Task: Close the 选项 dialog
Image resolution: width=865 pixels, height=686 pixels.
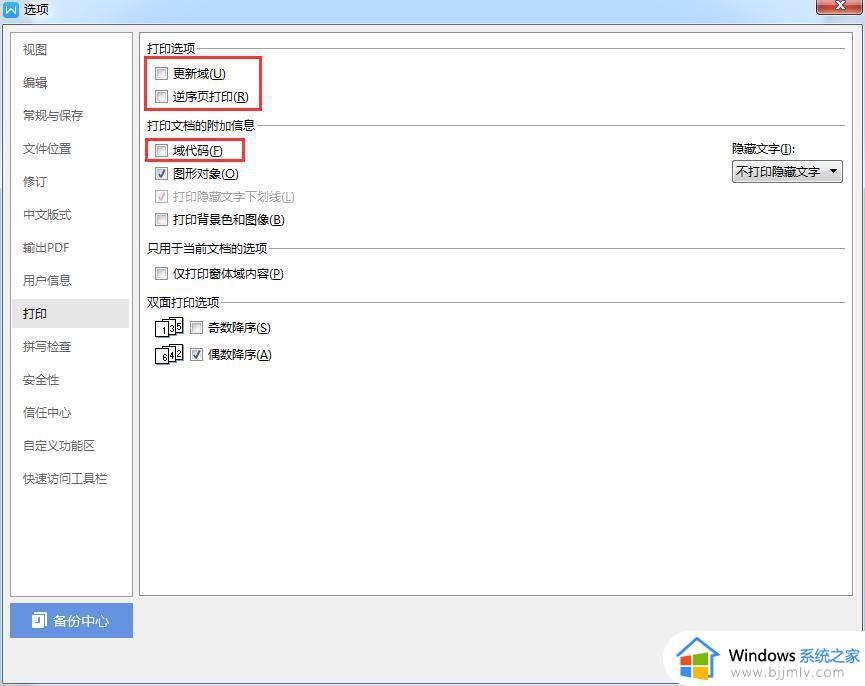Action: 839,6
